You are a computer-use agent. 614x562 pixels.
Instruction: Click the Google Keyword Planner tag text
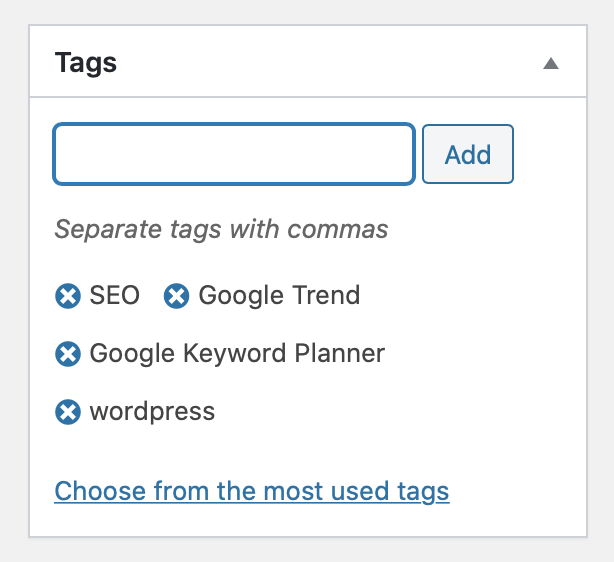pos(237,354)
